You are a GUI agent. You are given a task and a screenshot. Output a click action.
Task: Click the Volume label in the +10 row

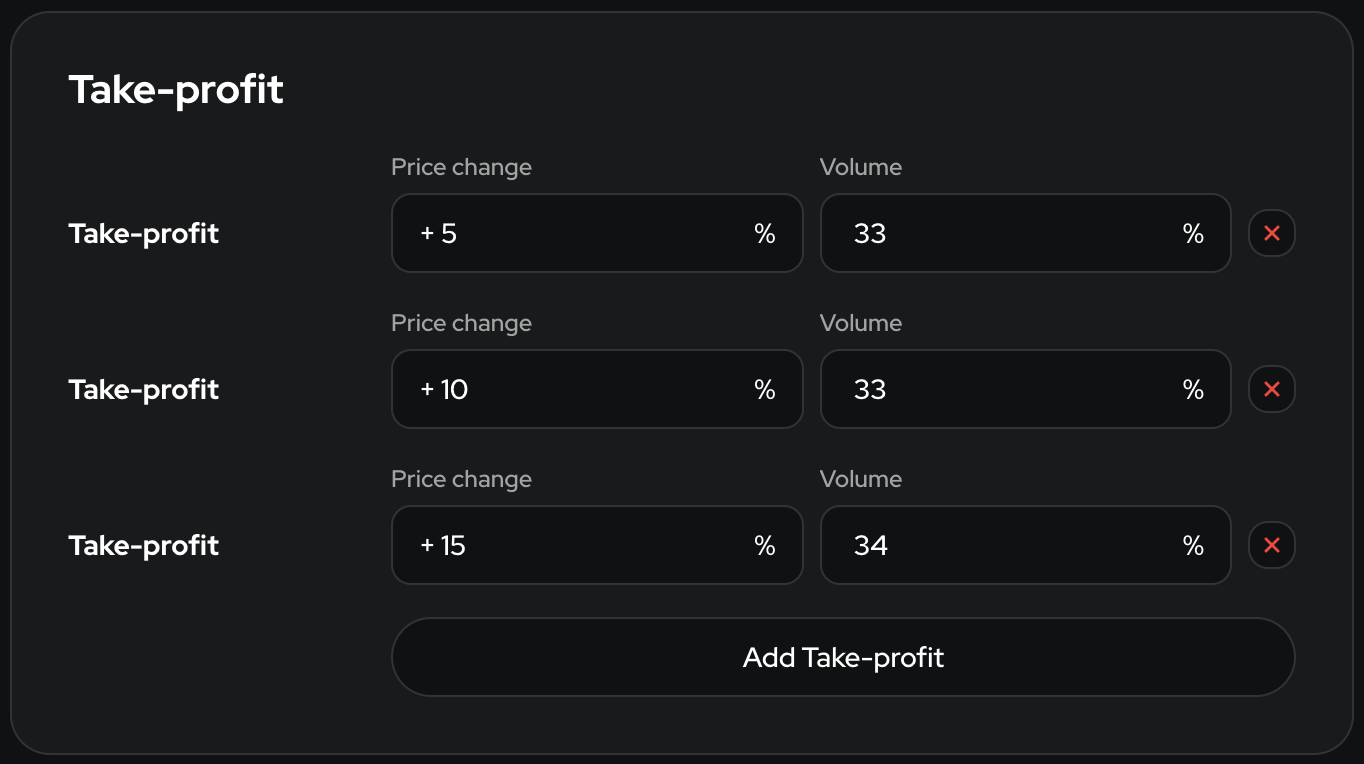(860, 323)
